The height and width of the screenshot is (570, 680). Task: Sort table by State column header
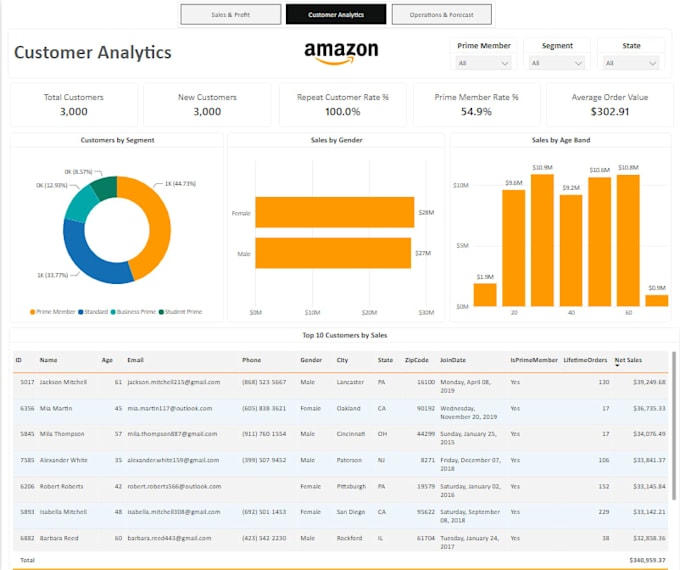pos(385,360)
